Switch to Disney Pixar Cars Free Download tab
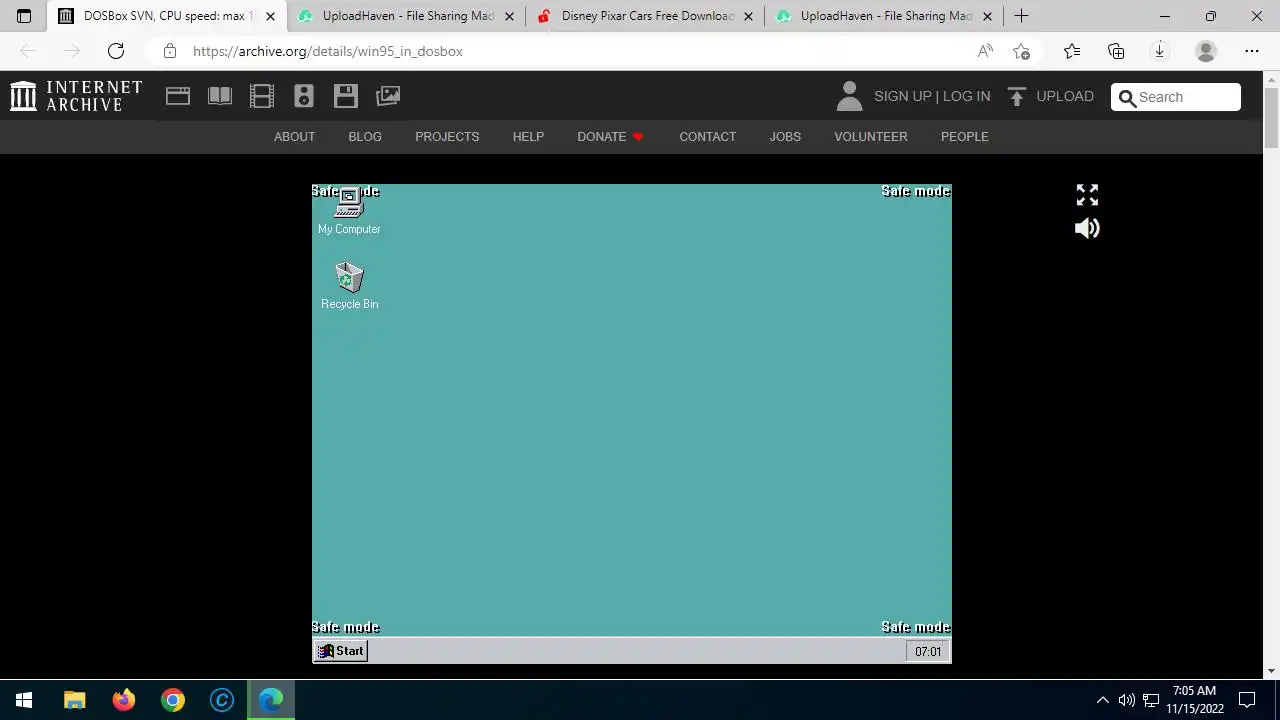Screen dimensions: 1280x720 (646, 16)
